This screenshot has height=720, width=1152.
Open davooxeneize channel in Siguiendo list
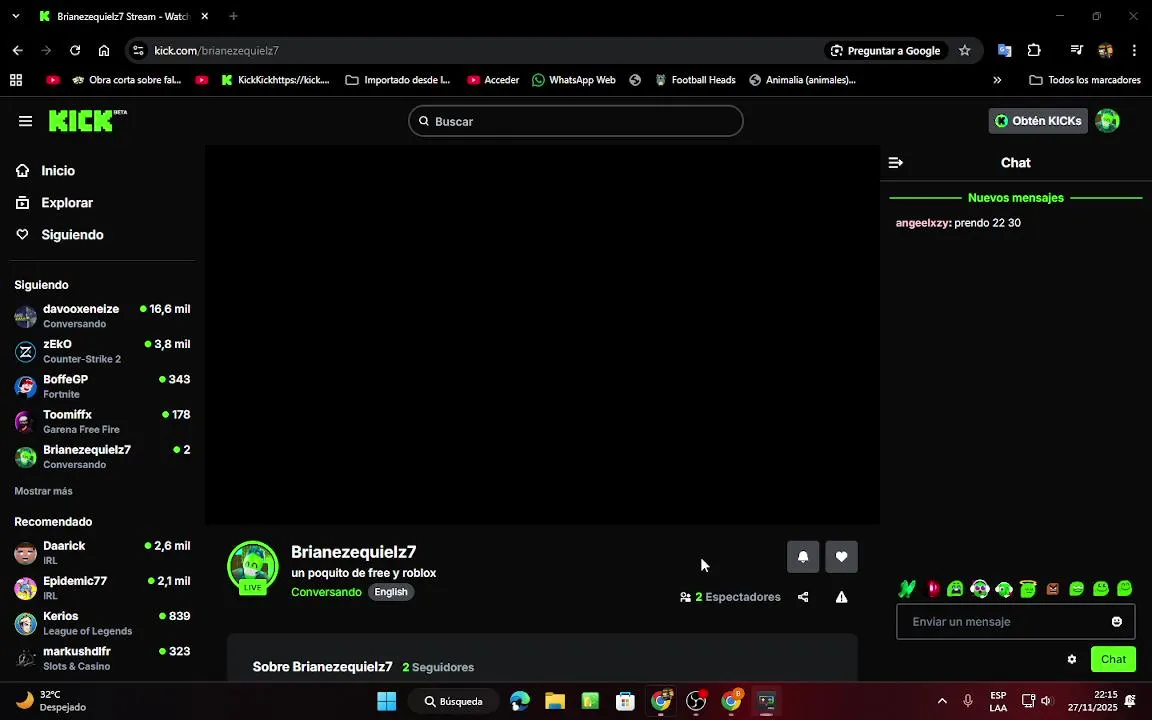(102, 316)
